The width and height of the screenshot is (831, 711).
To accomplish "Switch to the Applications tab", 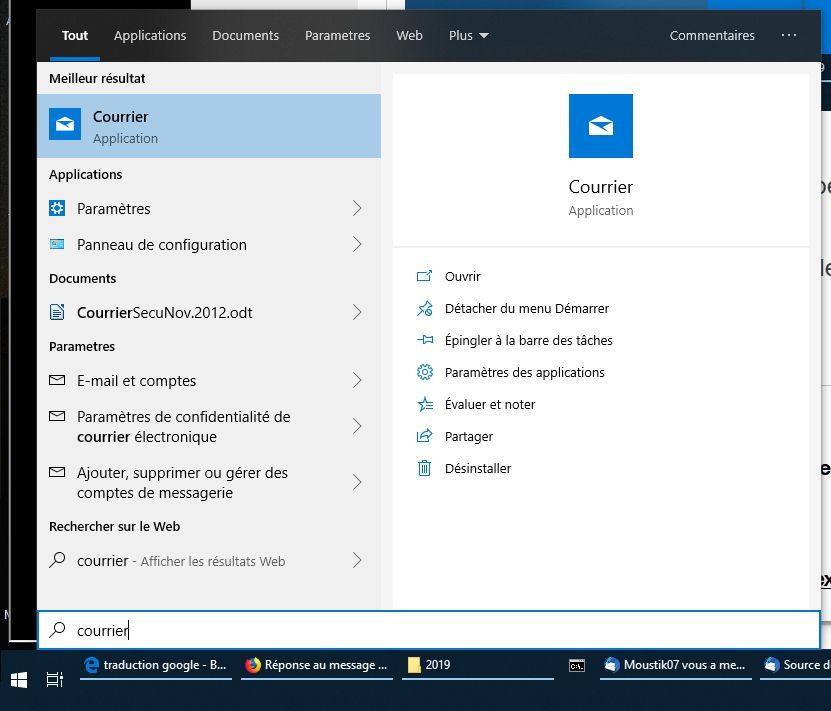I will click(x=150, y=35).
